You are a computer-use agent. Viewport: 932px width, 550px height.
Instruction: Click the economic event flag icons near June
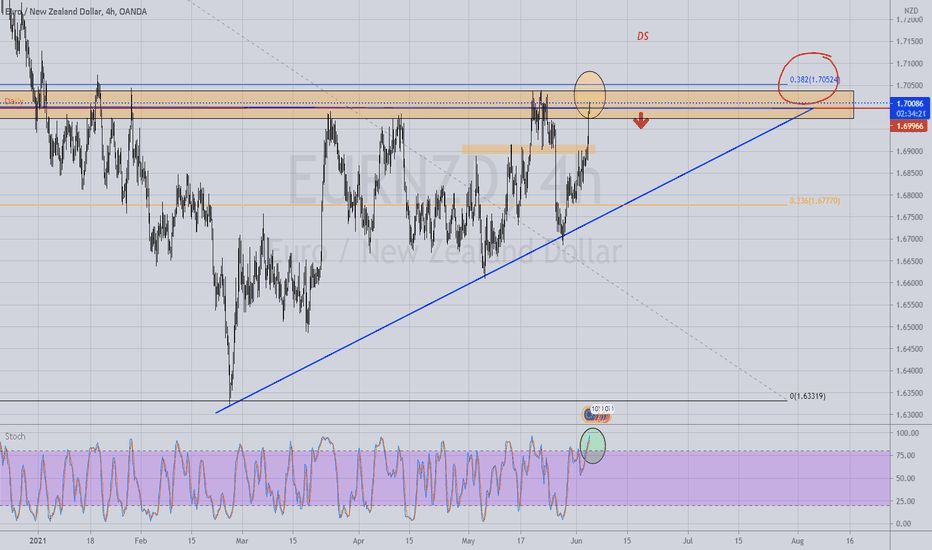point(596,413)
